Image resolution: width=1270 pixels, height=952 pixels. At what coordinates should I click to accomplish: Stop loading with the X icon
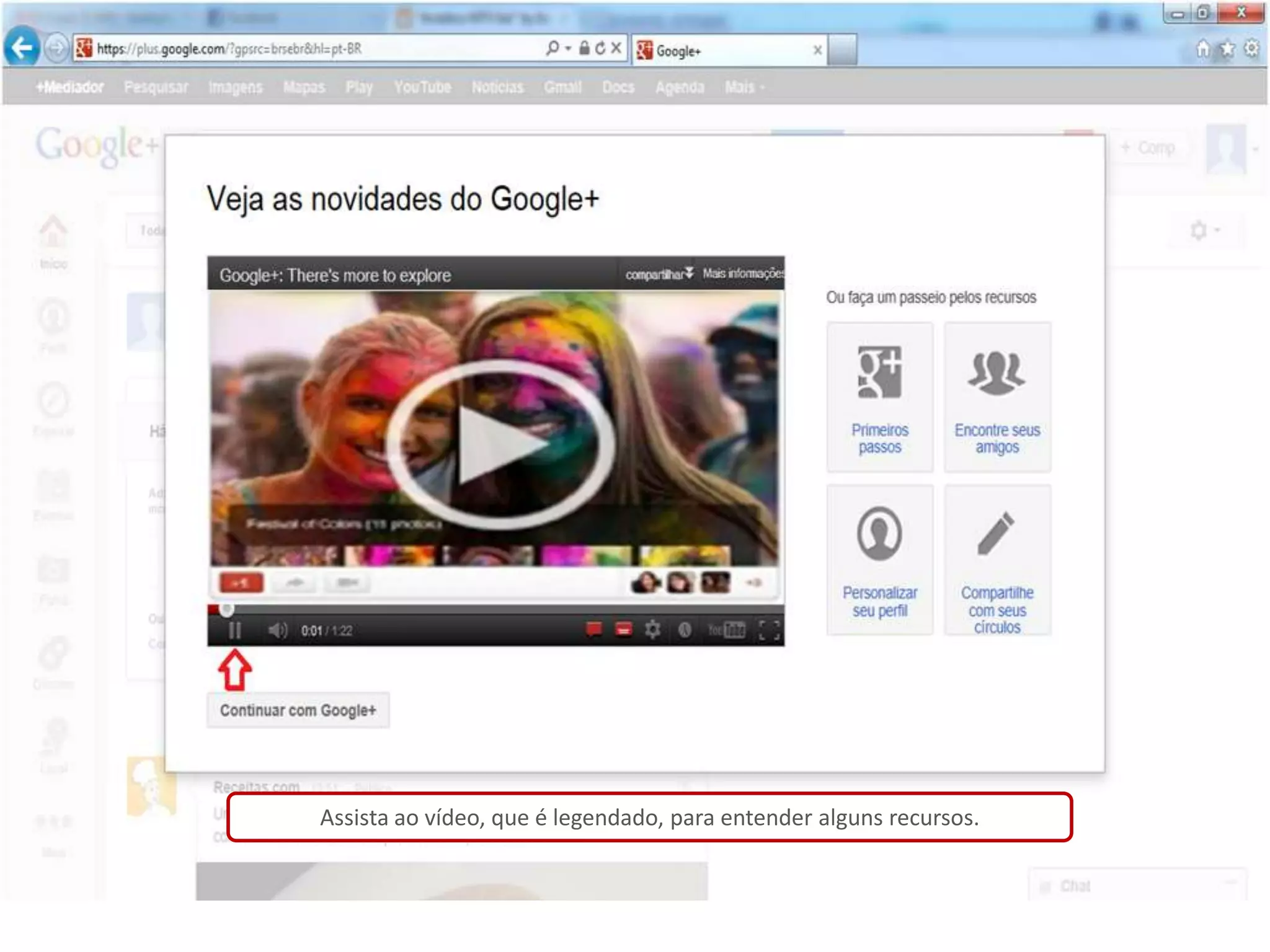click(x=616, y=48)
